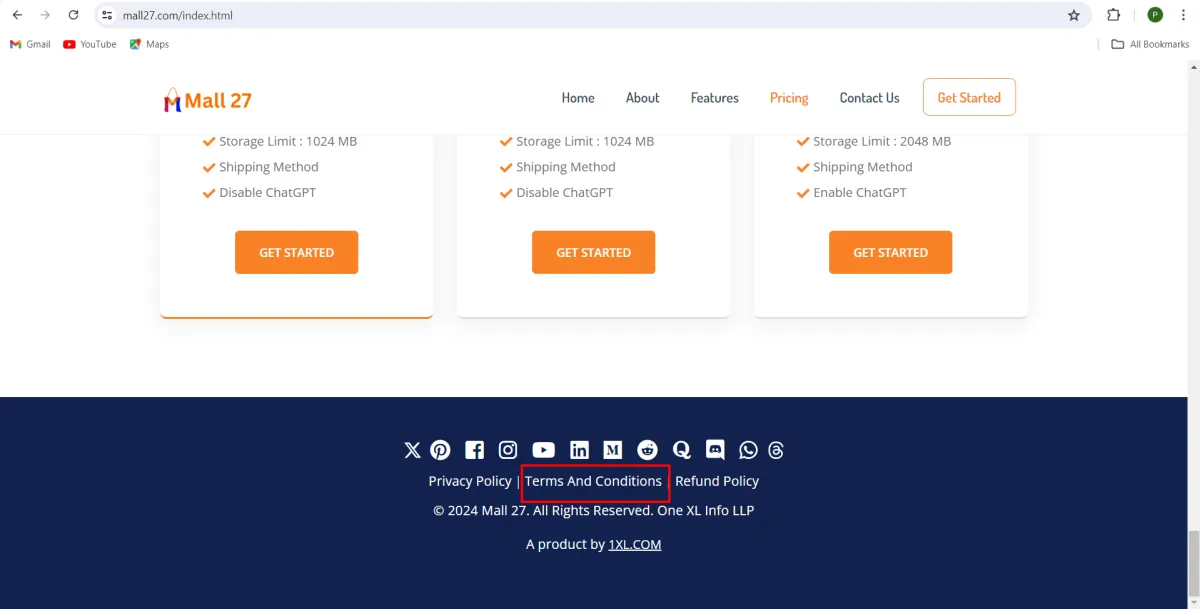Go to the Features nav menu item
1200x609 pixels.
pyautogui.click(x=714, y=98)
